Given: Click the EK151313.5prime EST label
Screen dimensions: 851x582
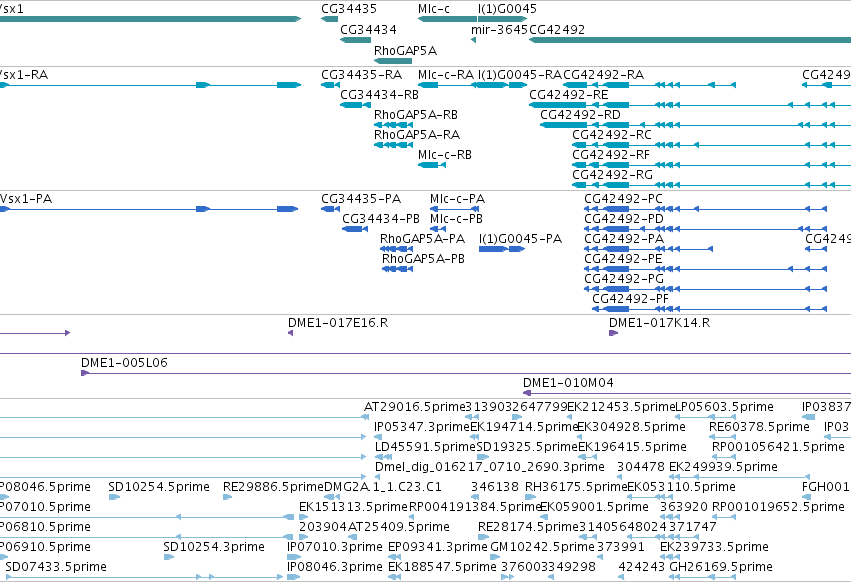Looking at the screenshot, I should point(353,507).
